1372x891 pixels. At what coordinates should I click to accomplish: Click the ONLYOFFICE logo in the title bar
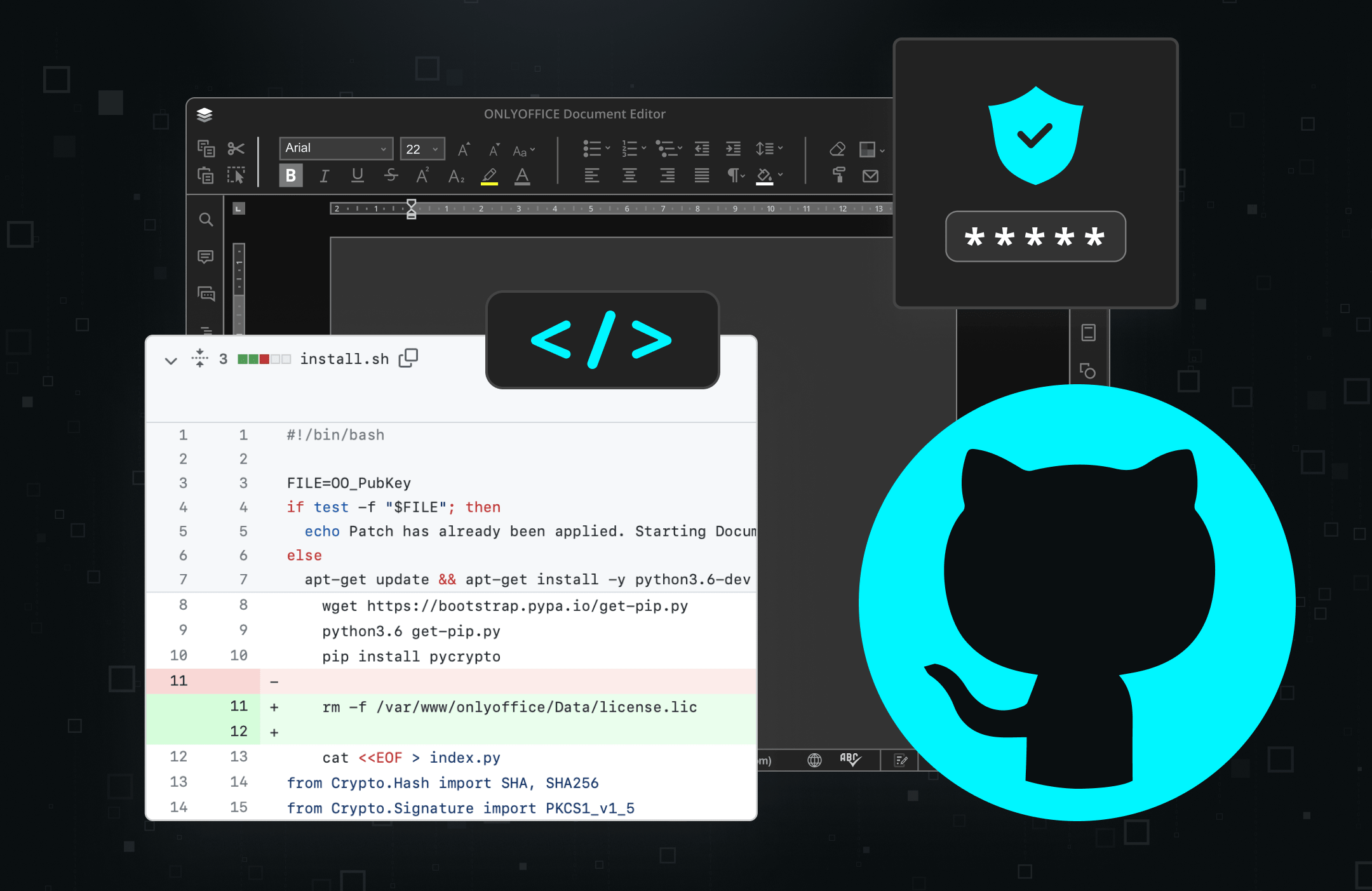tap(205, 114)
